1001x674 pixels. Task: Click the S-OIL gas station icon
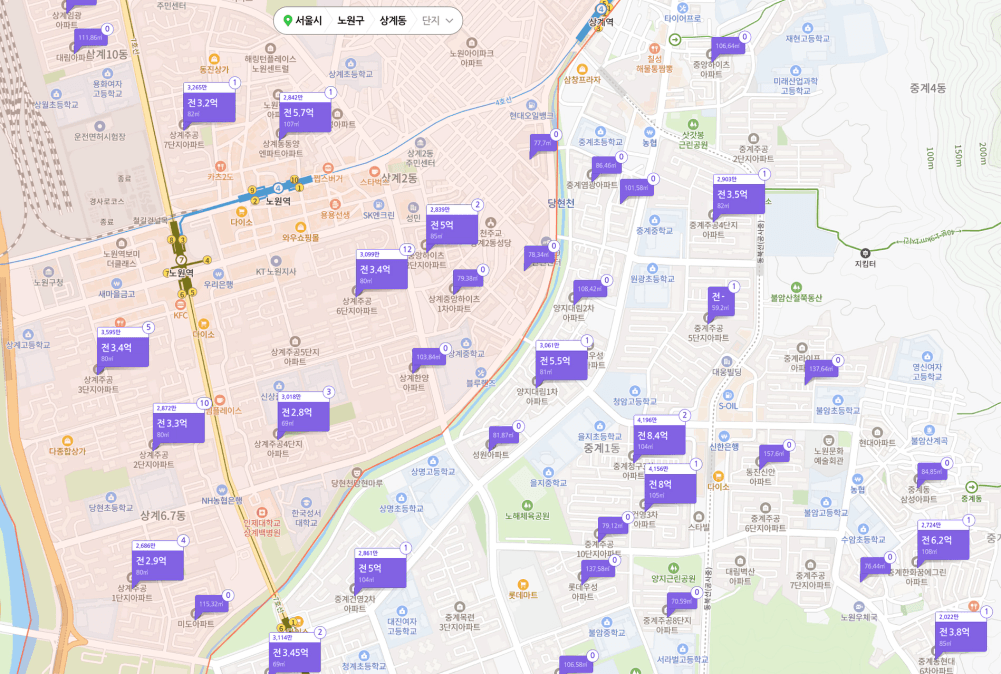[x=727, y=394]
